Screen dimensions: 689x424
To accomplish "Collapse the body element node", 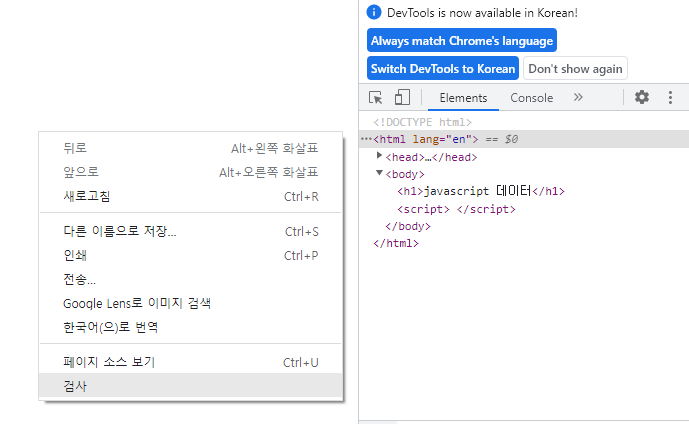I will [x=379, y=173].
